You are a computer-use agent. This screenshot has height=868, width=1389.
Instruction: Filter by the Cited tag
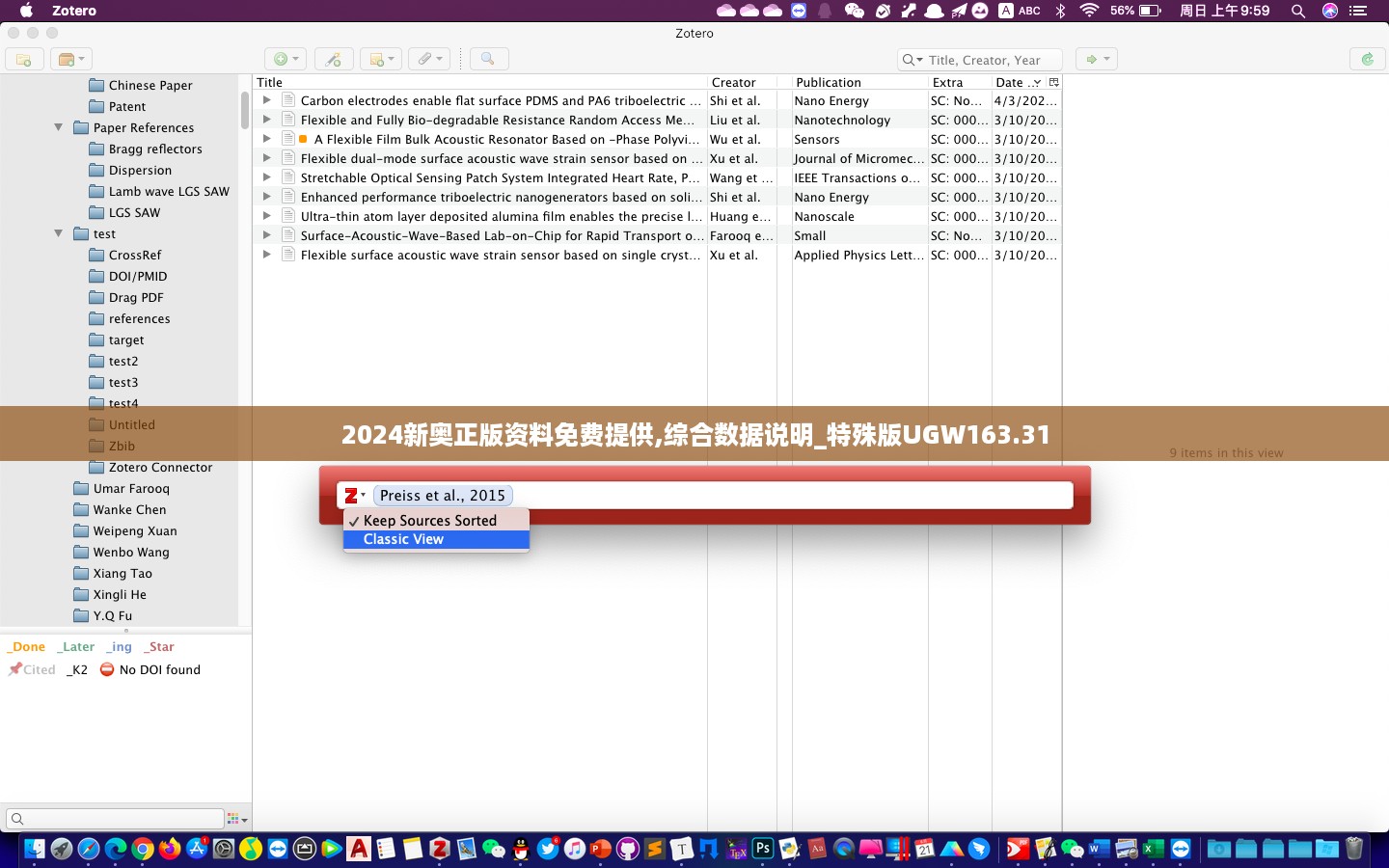[x=33, y=669]
